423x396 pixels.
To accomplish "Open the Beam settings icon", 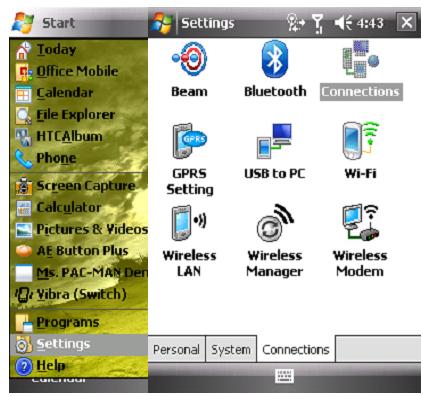I will pyautogui.click(x=189, y=59).
